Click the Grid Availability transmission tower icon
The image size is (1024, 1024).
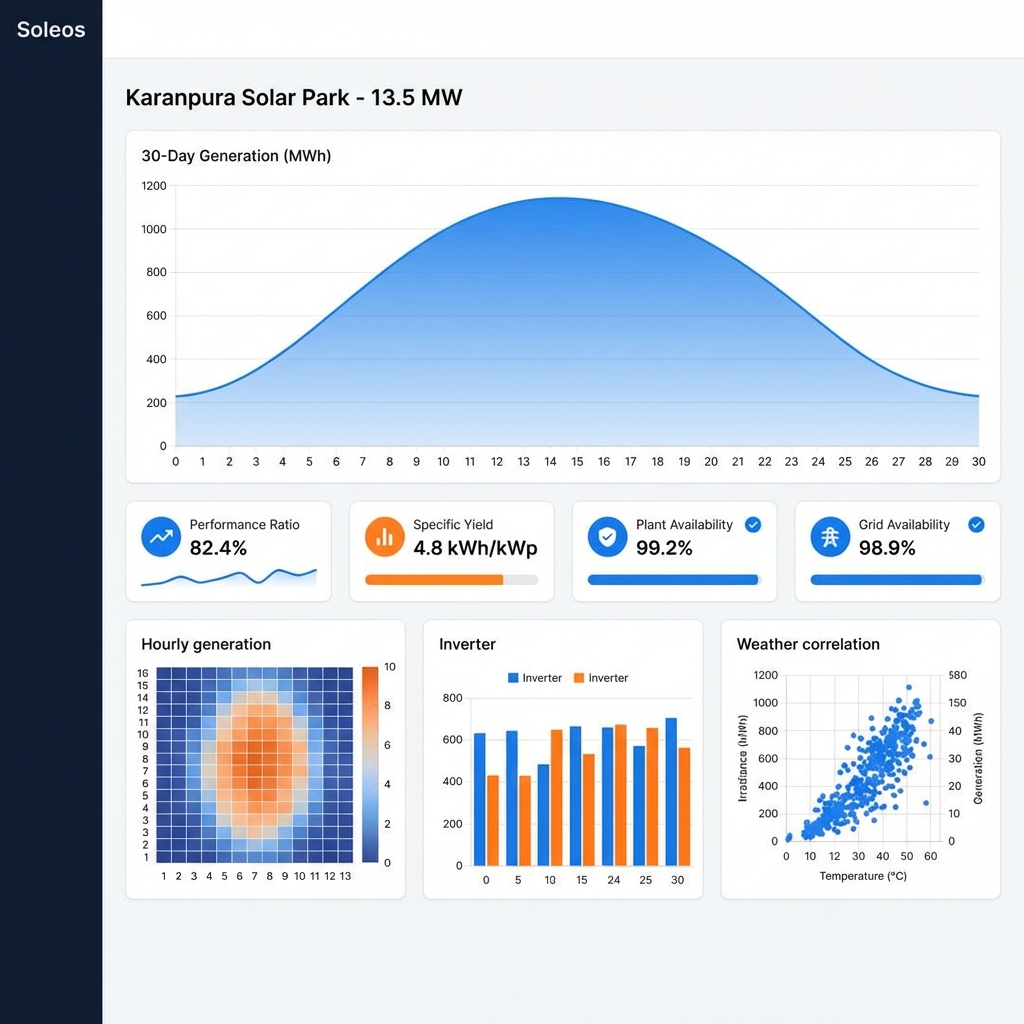829,537
